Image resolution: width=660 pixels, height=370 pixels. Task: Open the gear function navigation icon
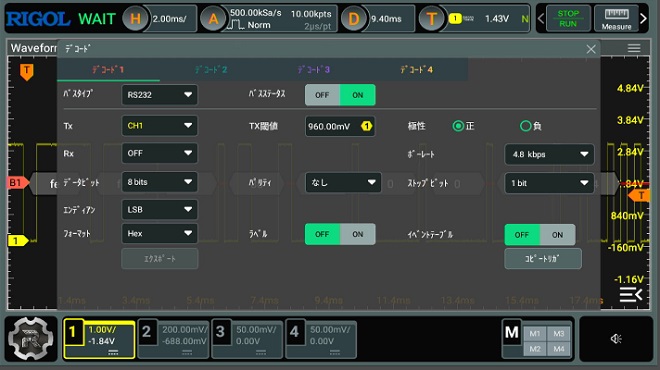31,339
